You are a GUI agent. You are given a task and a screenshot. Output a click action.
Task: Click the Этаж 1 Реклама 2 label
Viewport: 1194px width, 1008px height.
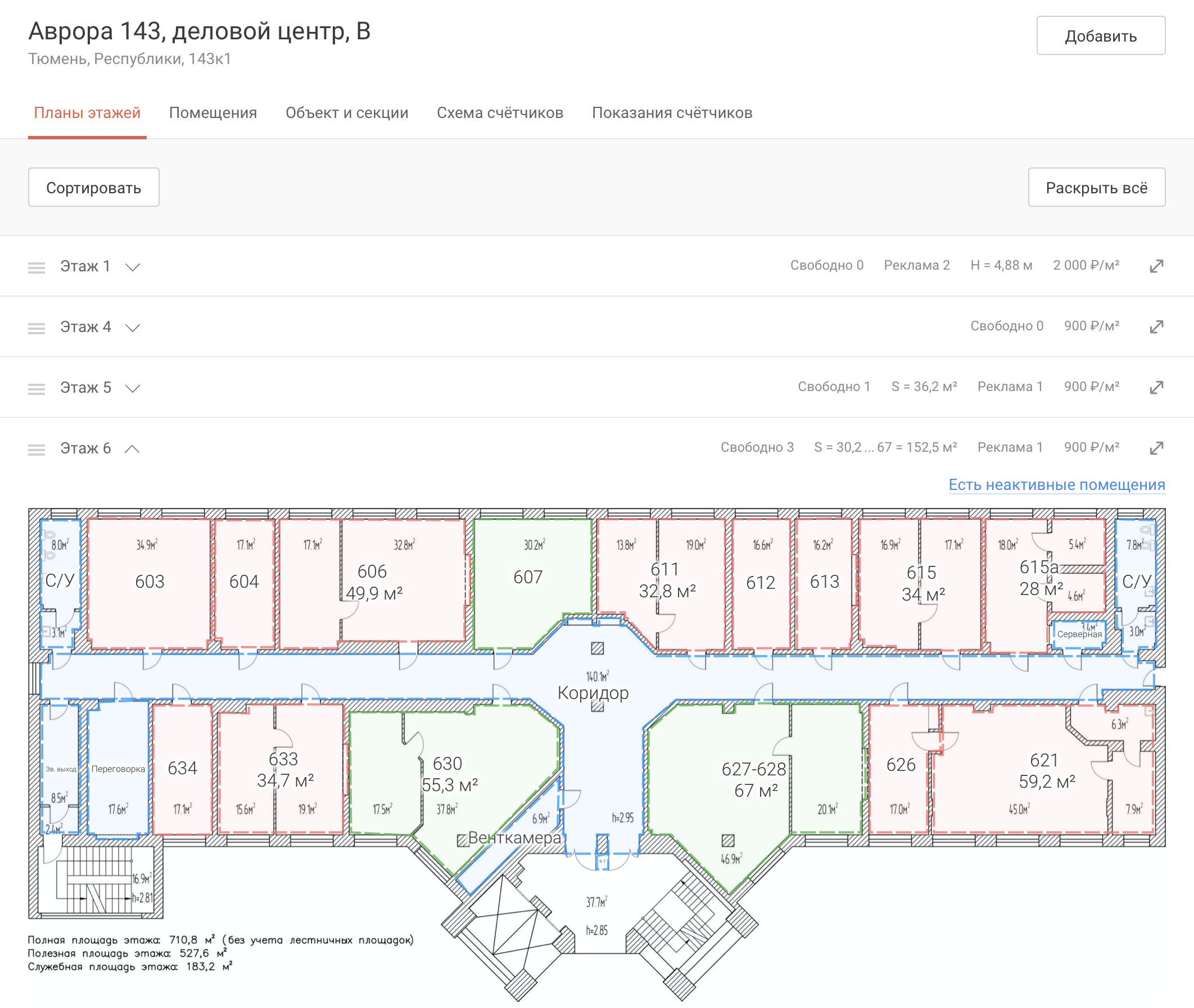pyautogui.click(x=917, y=265)
